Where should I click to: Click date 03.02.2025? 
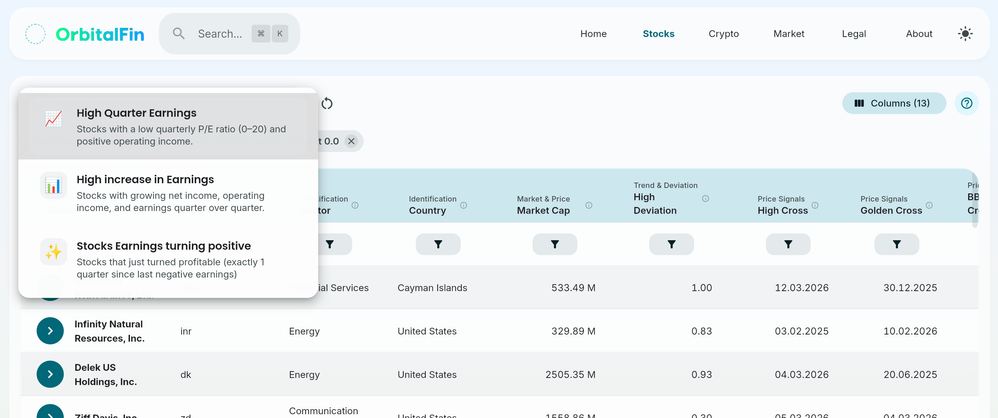click(801, 331)
